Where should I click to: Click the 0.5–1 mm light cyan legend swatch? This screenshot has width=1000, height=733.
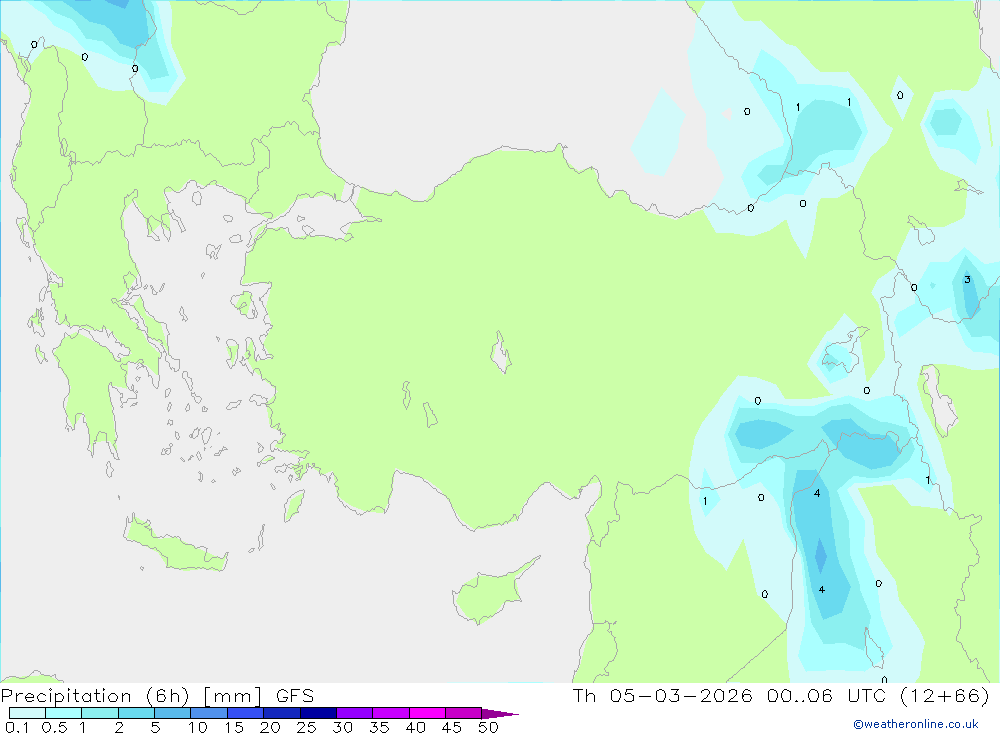[63, 713]
